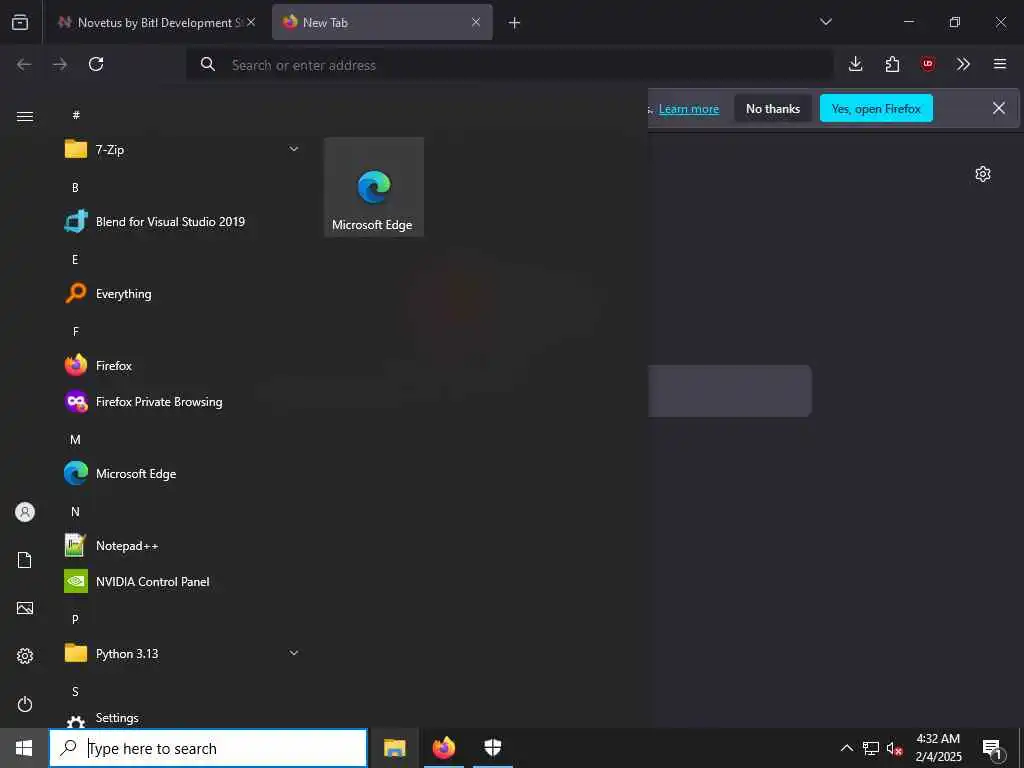This screenshot has width=1024, height=768.
Task: Open the Action Center notifications icon
Action: coord(993,748)
